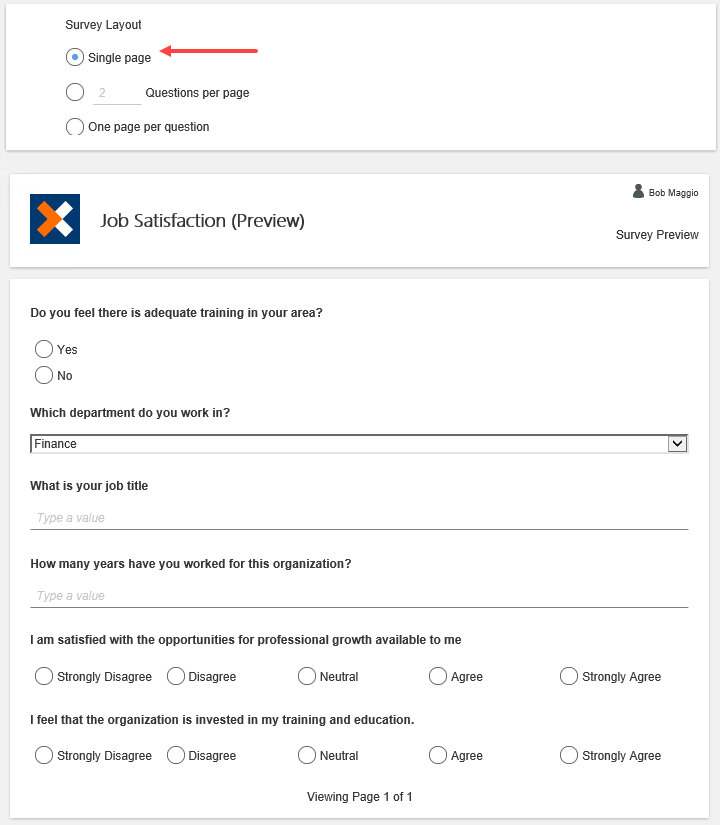The image size is (720, 825).
Task: Select Agree for training and education question
Action: coord(437,755)
